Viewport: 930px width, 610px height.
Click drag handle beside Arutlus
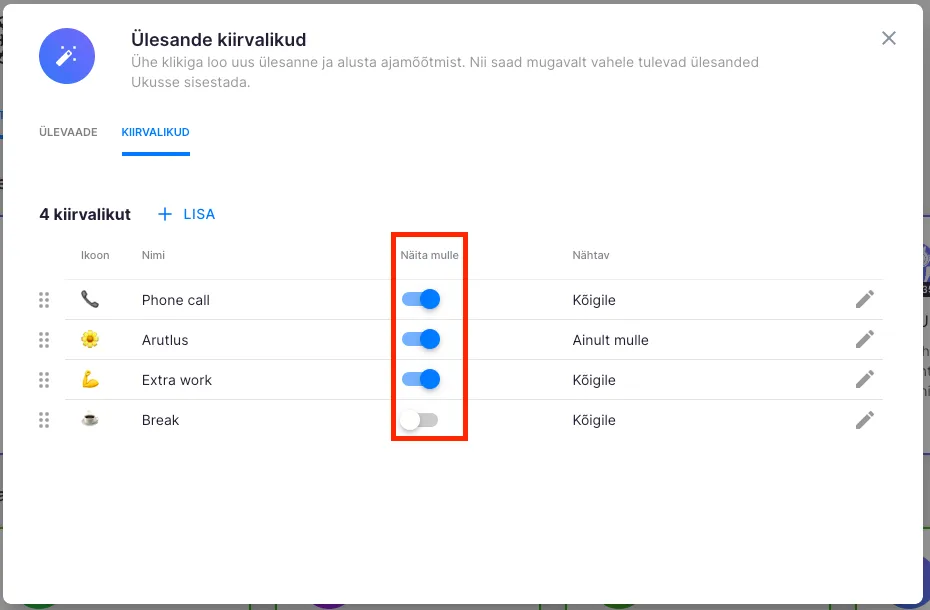(44, 340)
